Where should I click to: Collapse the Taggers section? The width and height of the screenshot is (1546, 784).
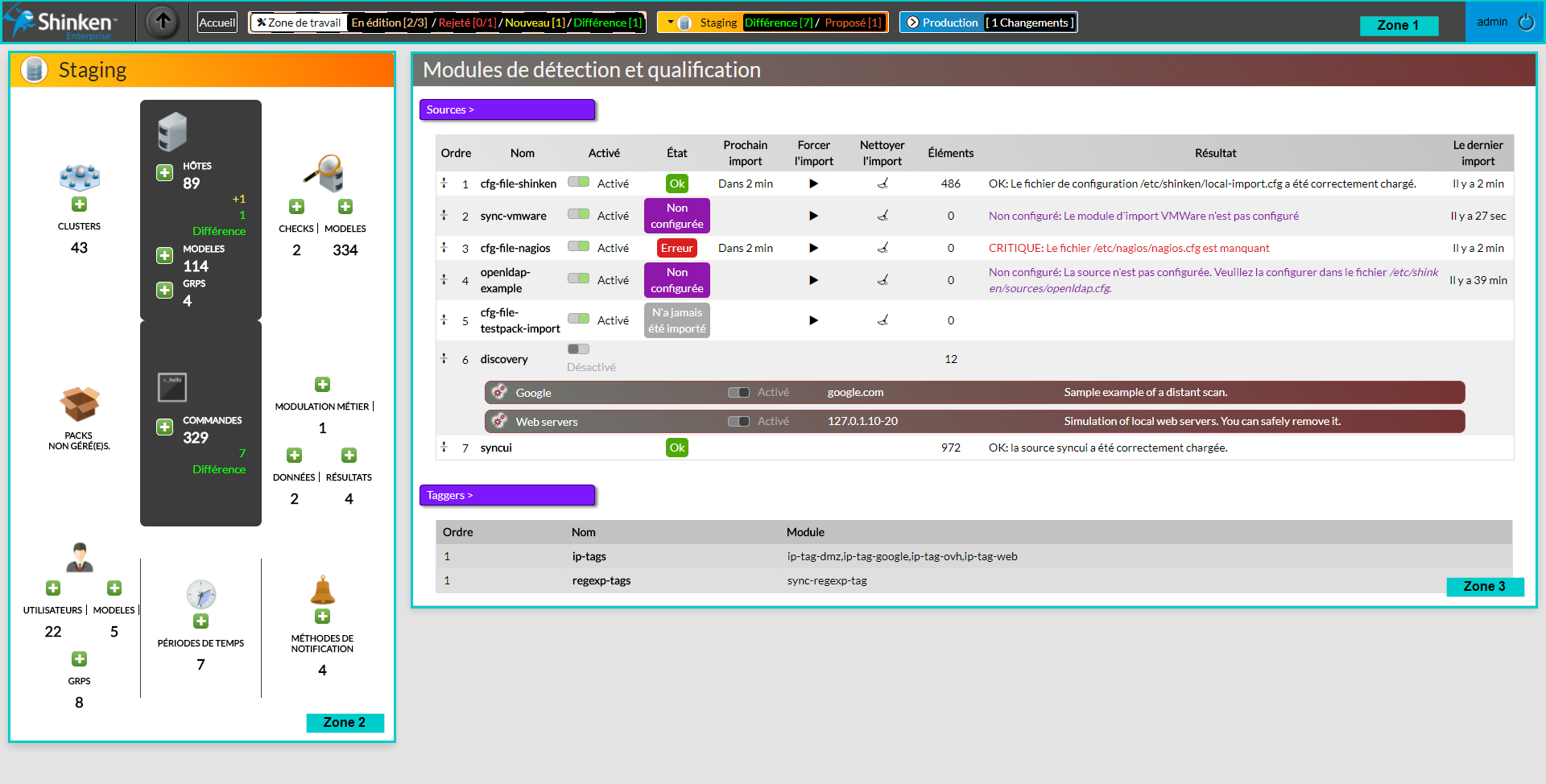(x=506, y=495)
